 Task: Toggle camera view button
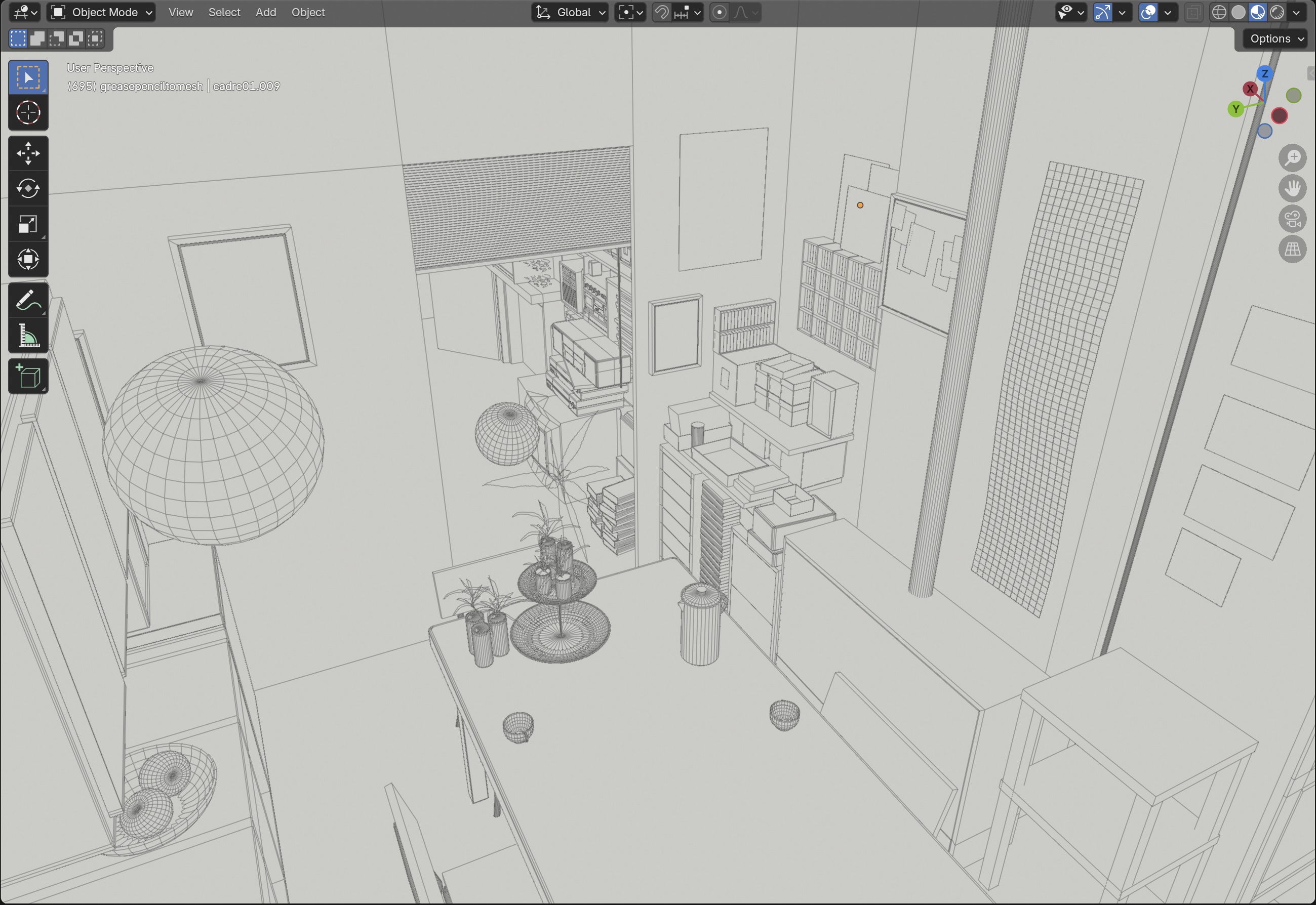pyautogui.click(x=1292, y=219)
